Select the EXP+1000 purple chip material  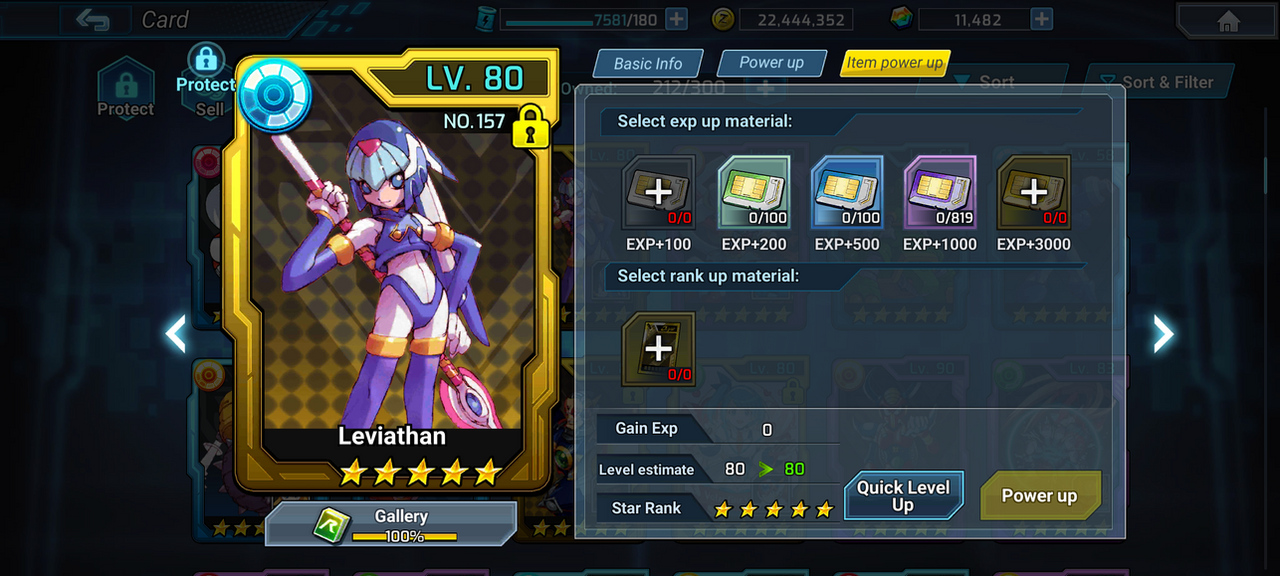coord(940,192)
